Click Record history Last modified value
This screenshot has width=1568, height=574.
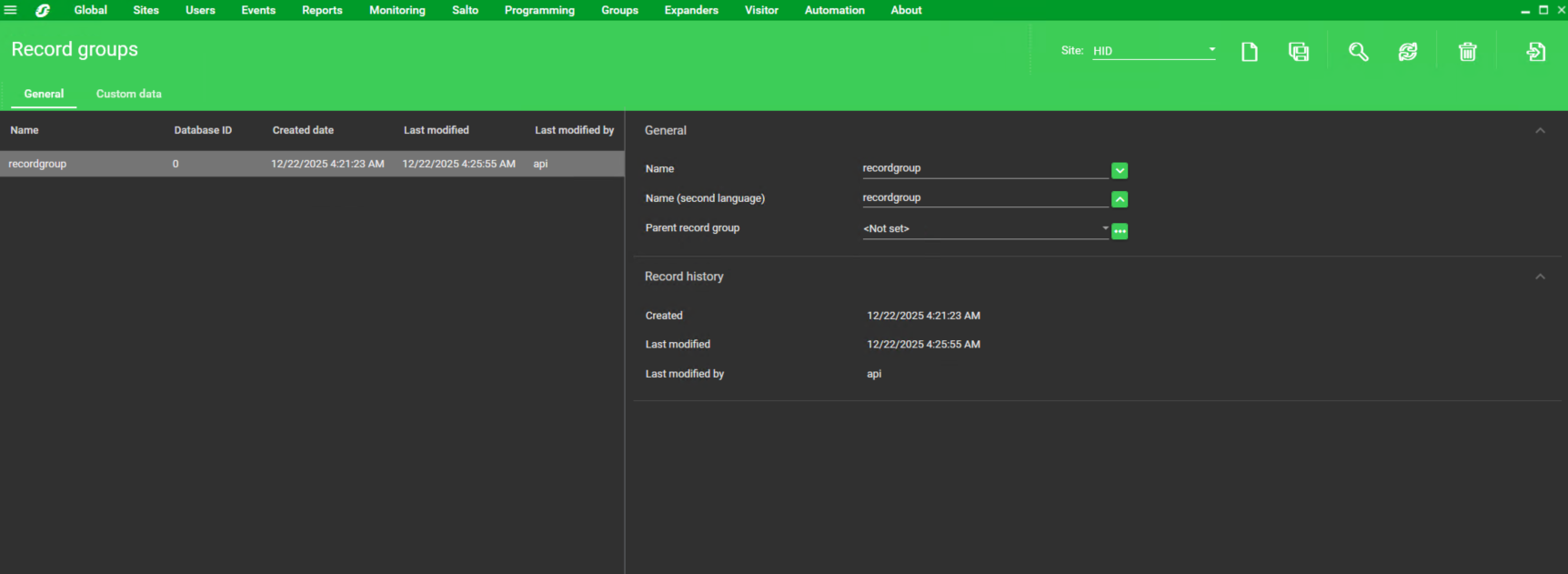click(923, 345)
